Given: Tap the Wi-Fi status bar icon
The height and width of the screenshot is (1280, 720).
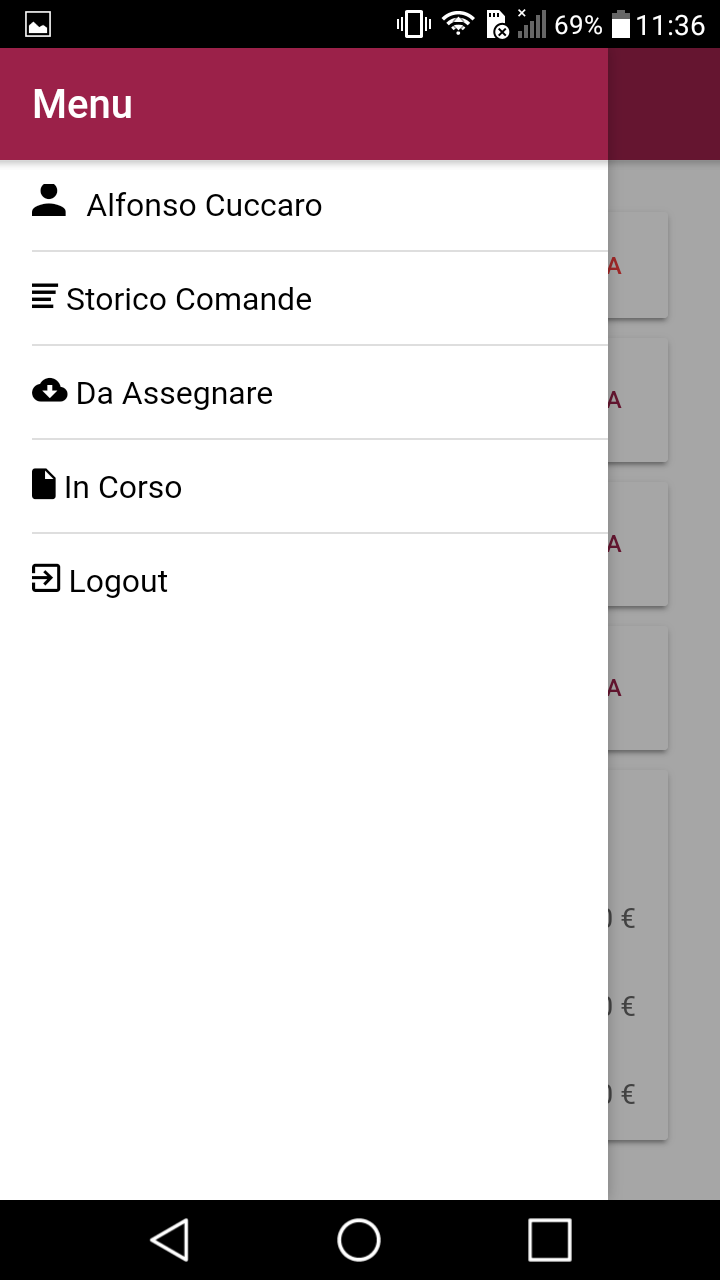Looking at the screenshot, I should pyautogui.click(x=458, y=24).
